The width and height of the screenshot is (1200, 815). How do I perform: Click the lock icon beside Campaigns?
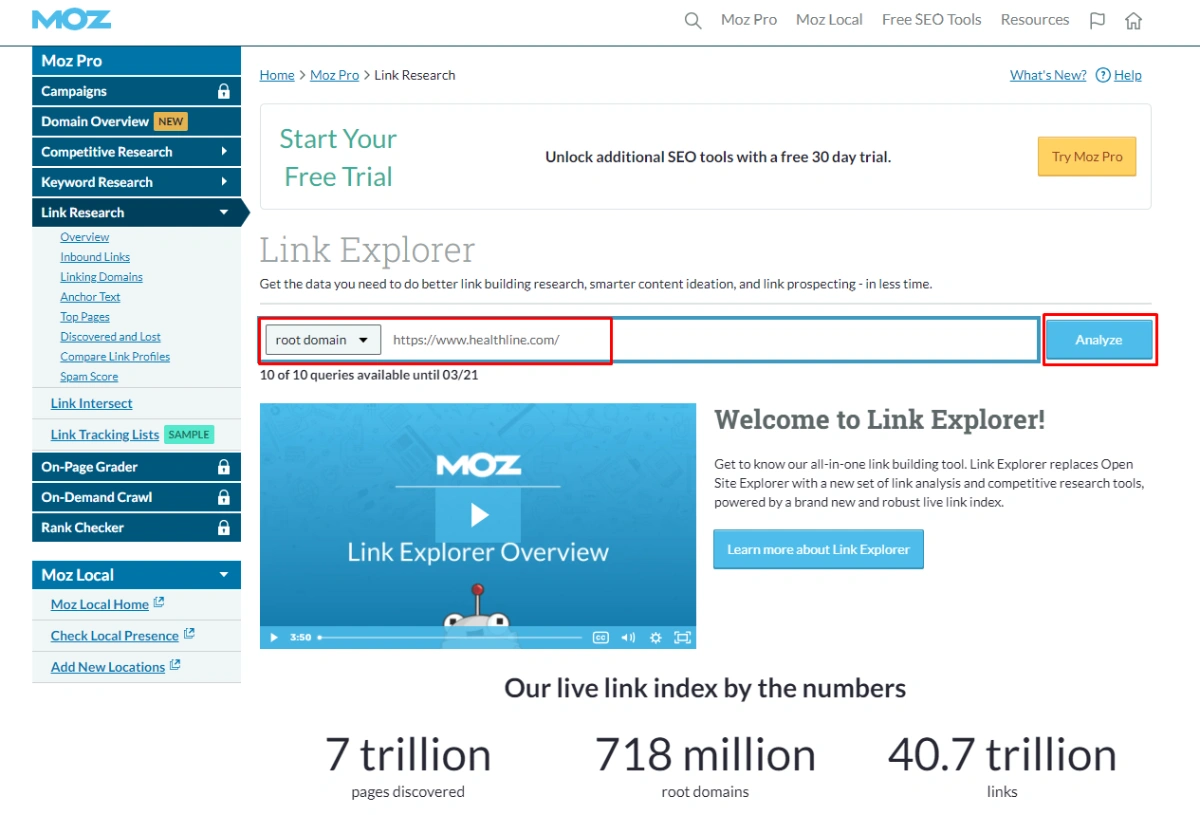point(224,91)
